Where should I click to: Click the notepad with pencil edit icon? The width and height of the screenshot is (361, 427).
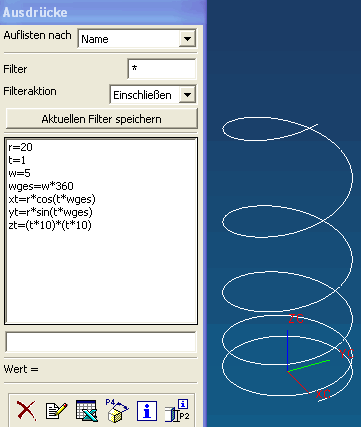[56, 411]
